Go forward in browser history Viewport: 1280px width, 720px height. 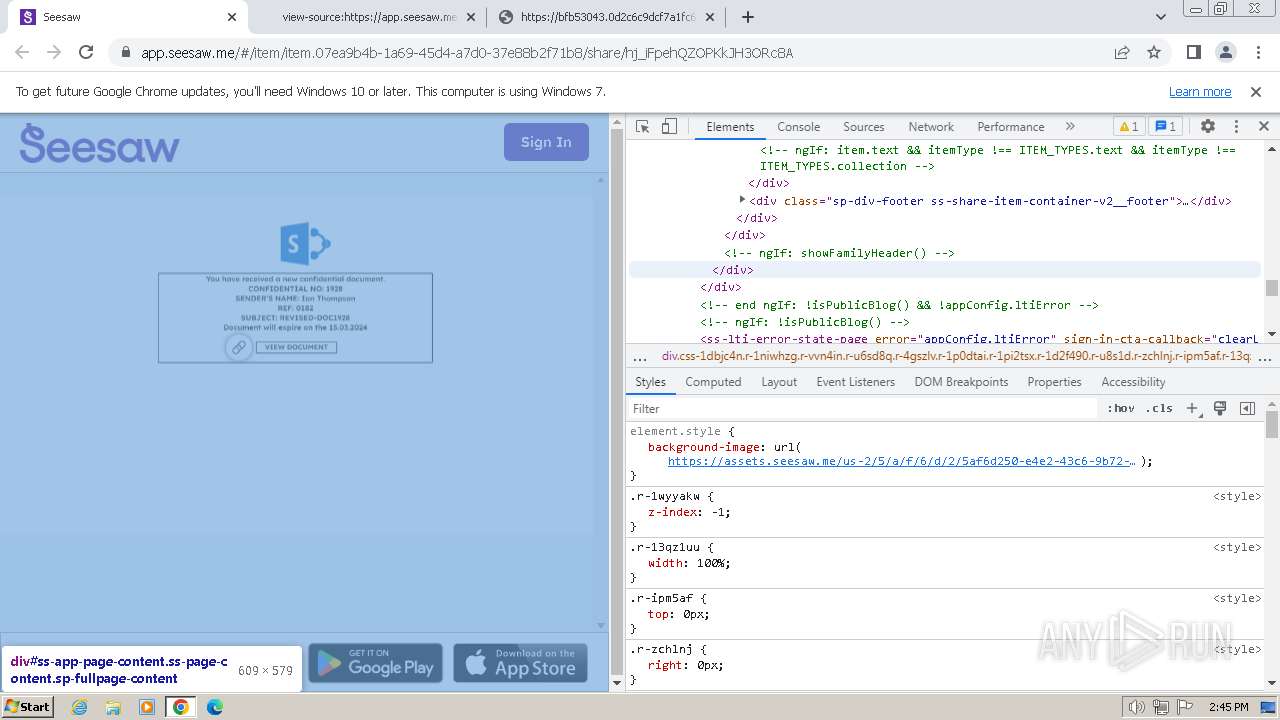click(54, 52)
